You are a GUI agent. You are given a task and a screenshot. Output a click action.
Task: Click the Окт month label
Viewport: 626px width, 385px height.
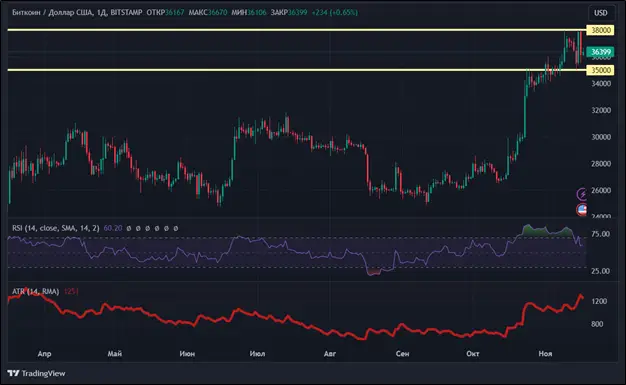pos(473,354)
